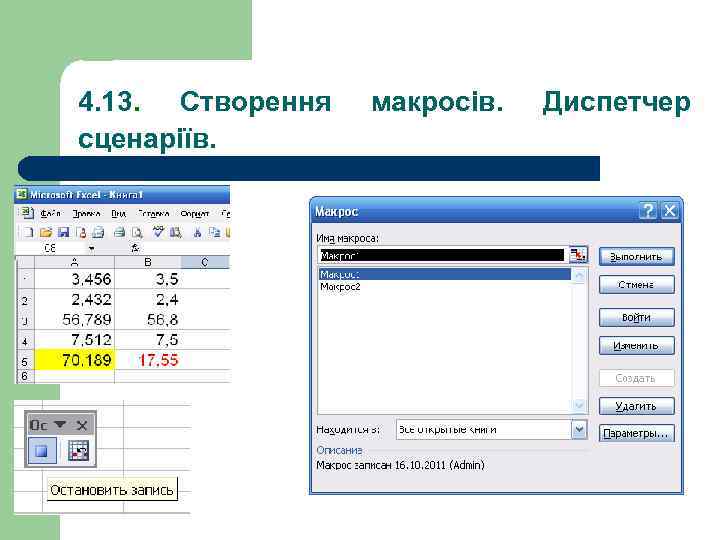Click the Отмена button
This screenshot has height=540, width=720.
click(636, 285)
